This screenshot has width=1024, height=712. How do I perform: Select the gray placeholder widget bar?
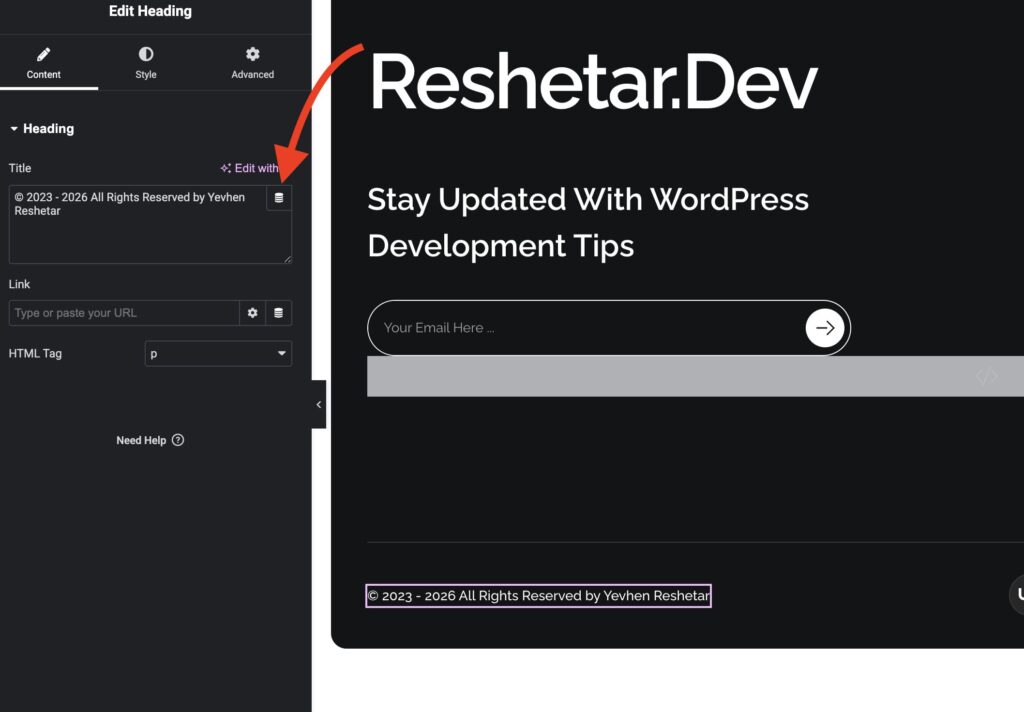(696, 376)
